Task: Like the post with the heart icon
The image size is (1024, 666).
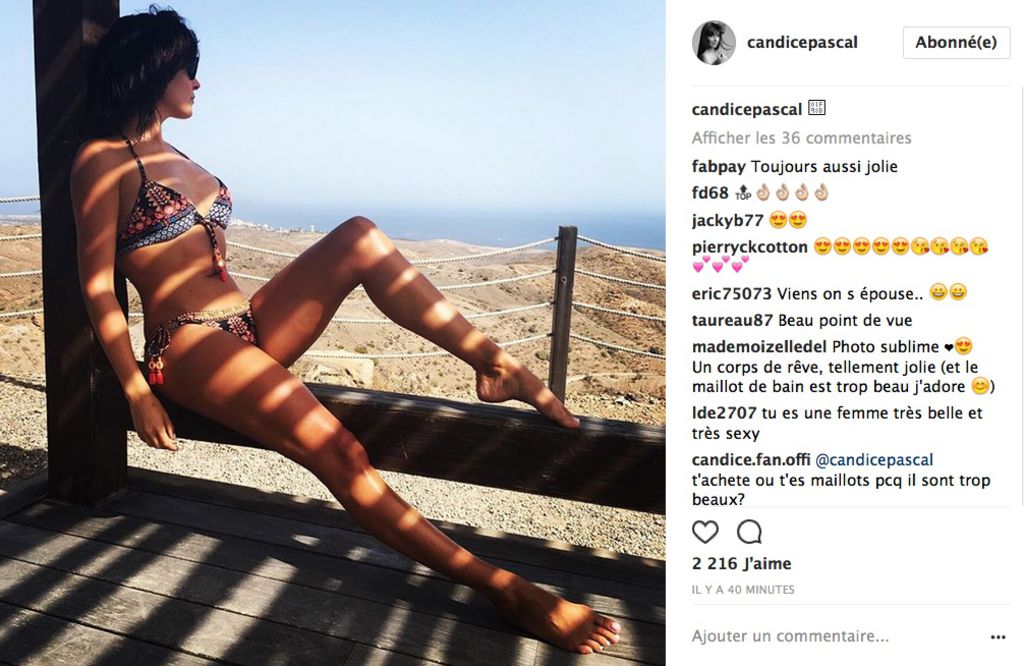Action: tap(705, 532)
